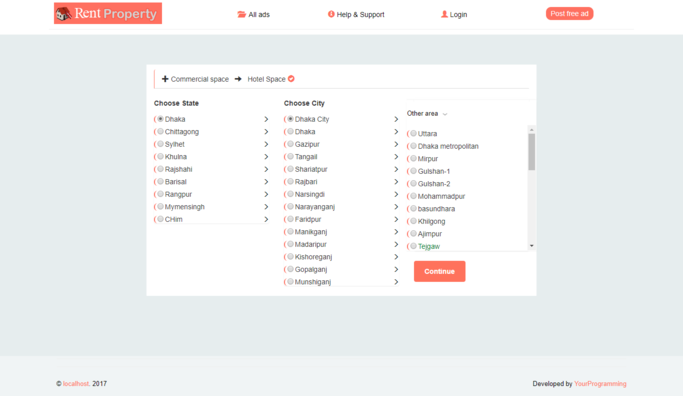Open the YourProgramming footer link
The height and width of the screenshot is (396, 683).
click(x=600, y=384)
